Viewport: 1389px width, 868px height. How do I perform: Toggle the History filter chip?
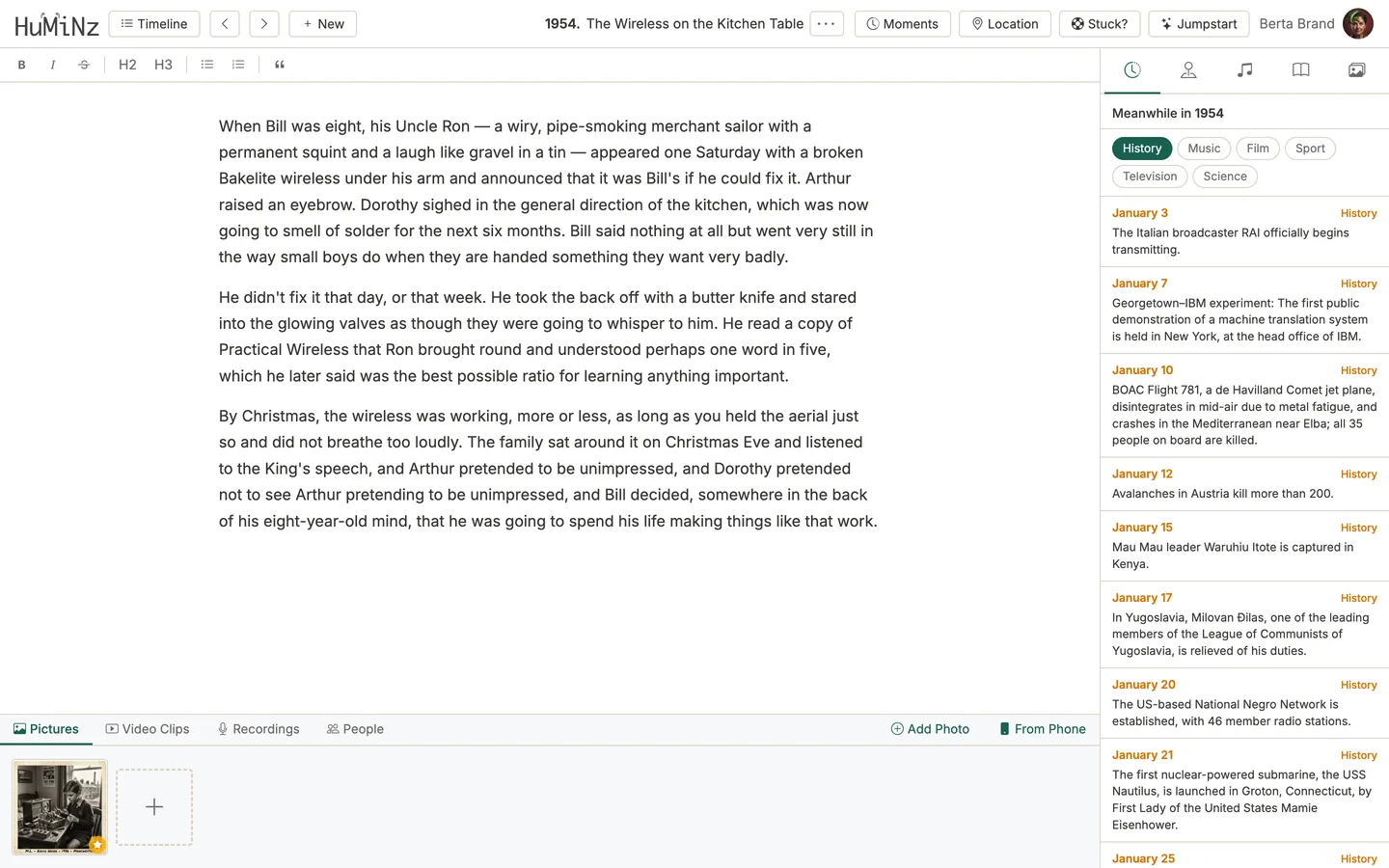[x=1142, y=149]
